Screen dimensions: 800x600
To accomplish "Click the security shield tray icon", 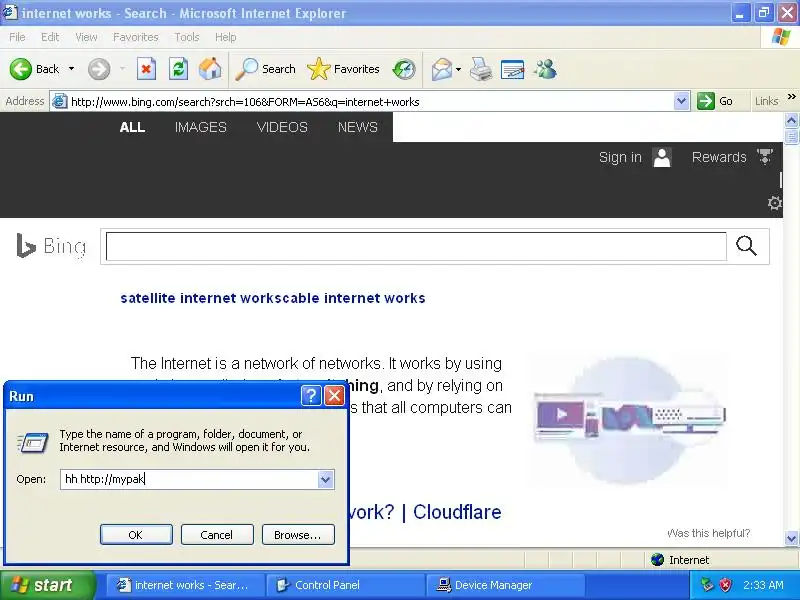I will [726, 585].
